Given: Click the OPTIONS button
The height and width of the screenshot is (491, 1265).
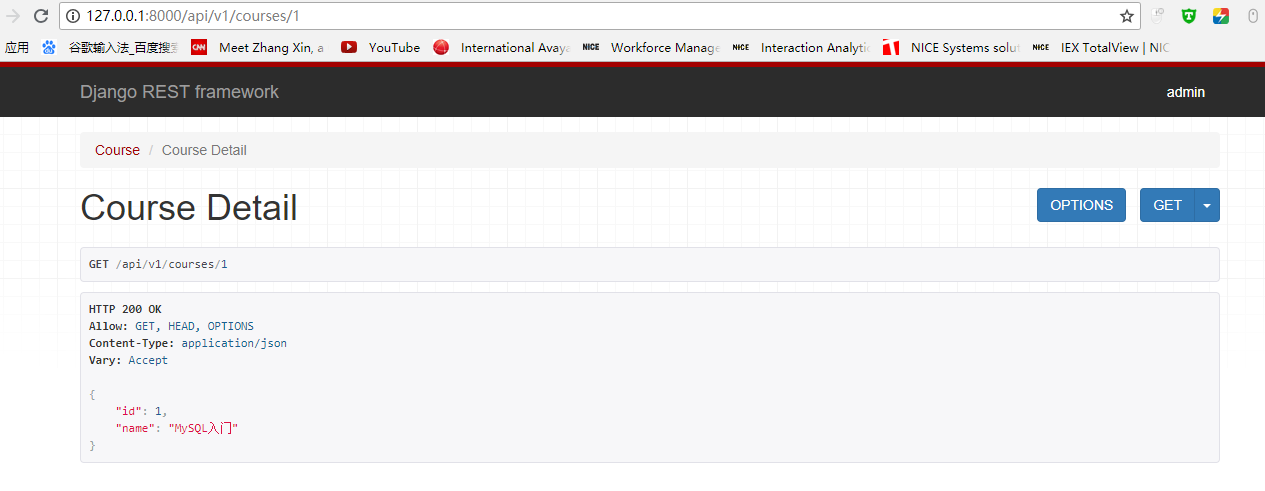Looking at the screenshot, I should pos(1081,205).
